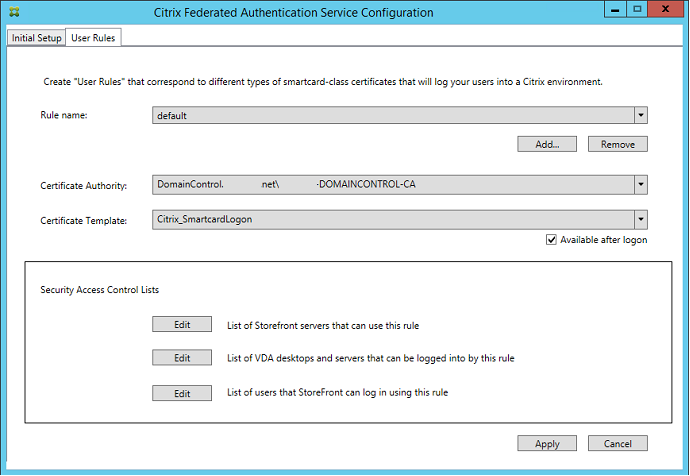Apply the user rule changes

pos(547,443)
